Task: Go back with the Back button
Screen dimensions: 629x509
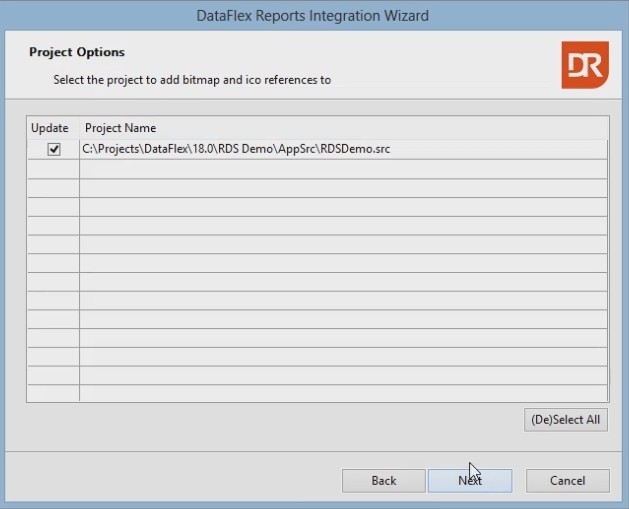Action: coord(384,481)
